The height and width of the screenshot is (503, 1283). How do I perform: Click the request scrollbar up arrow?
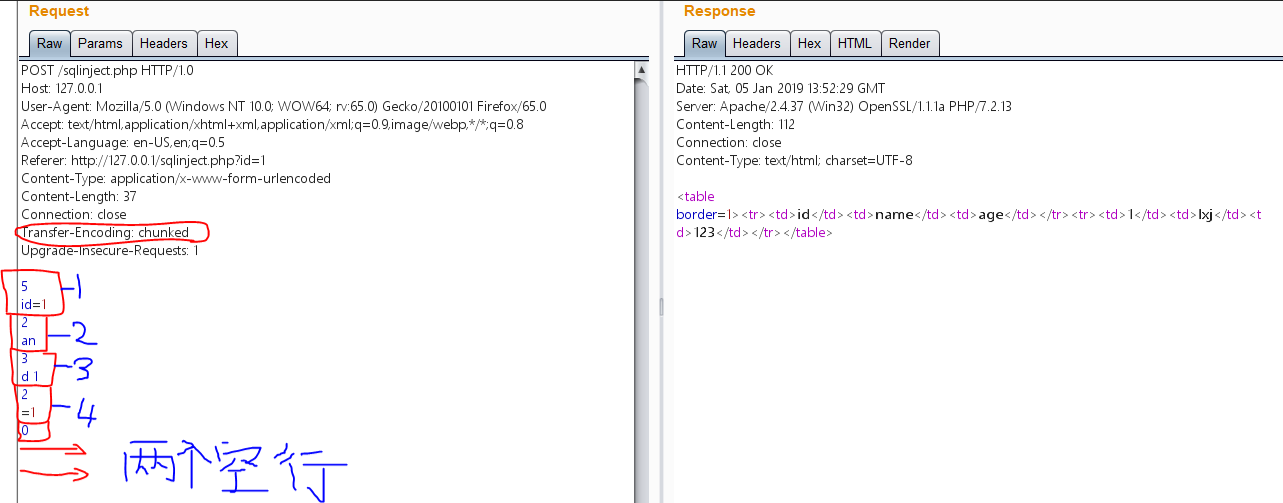pos(641,70)
